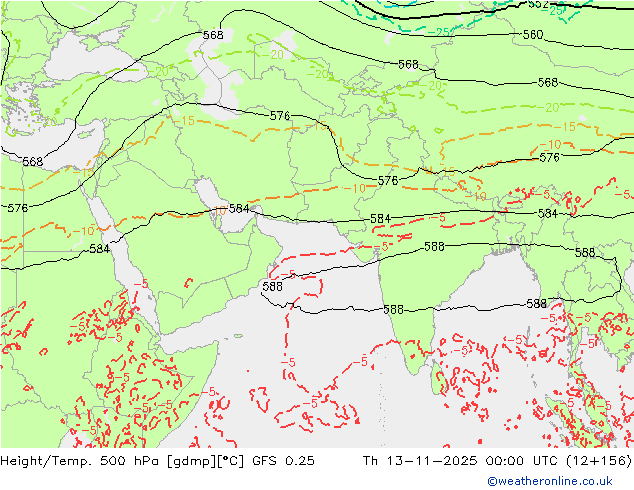Click the '560' height contour label
The image size is (634, 490).
tap(533, 35)
